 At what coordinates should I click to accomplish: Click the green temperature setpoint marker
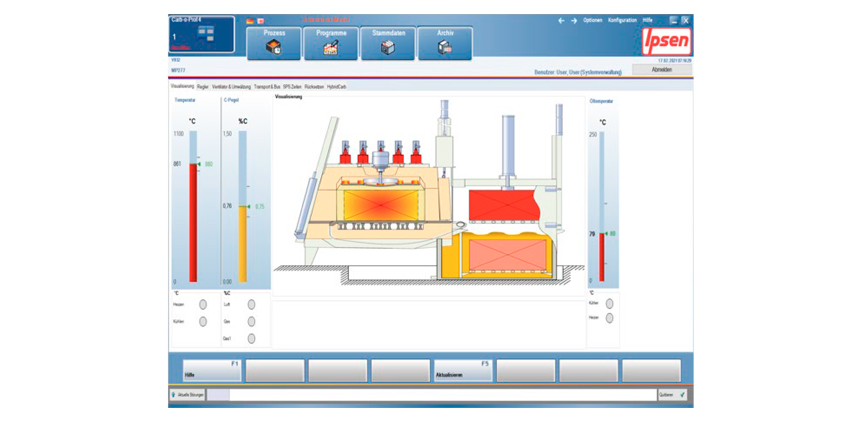pos(200,163)
